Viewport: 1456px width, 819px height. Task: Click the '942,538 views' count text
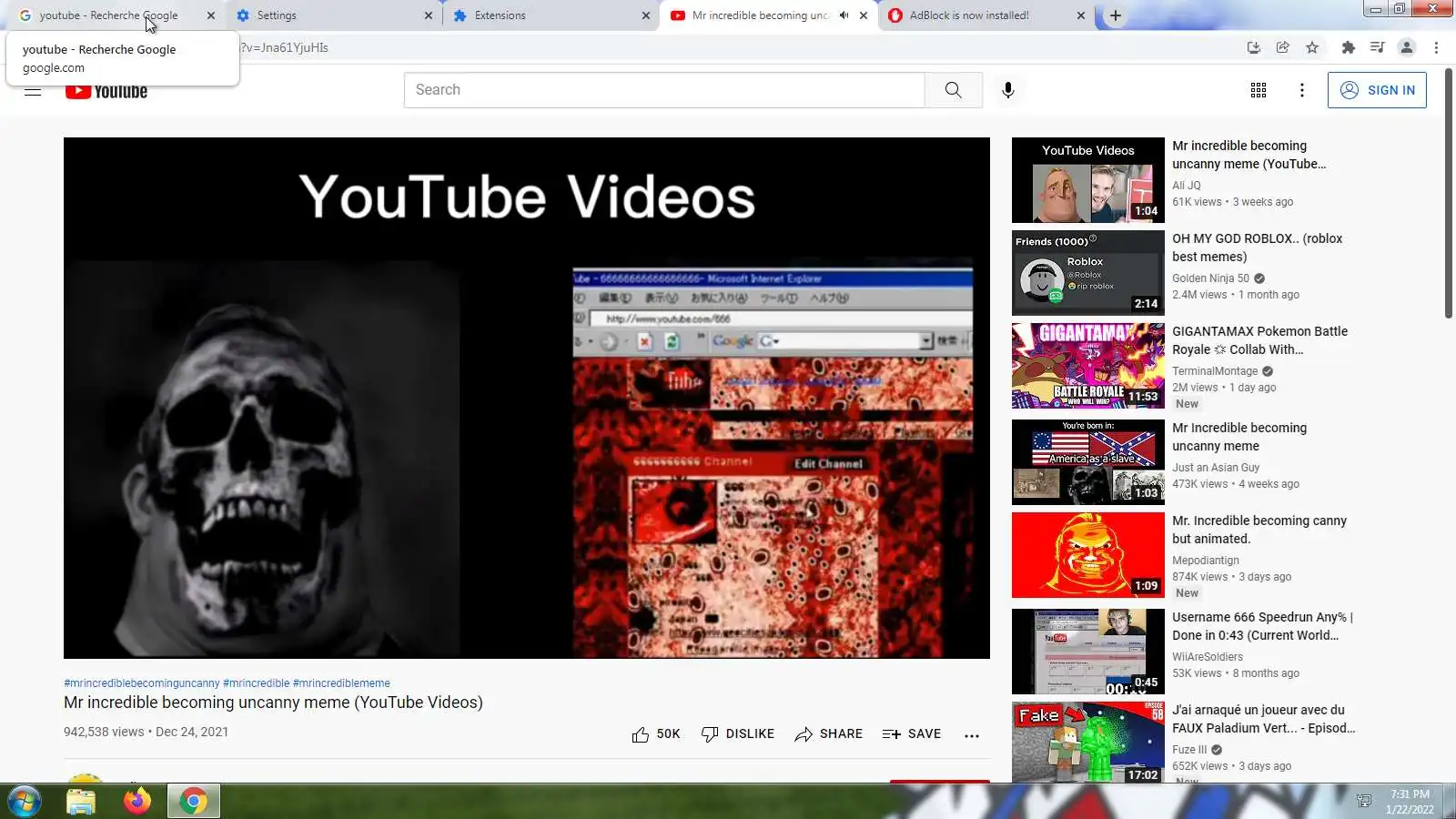click(104, 732)
